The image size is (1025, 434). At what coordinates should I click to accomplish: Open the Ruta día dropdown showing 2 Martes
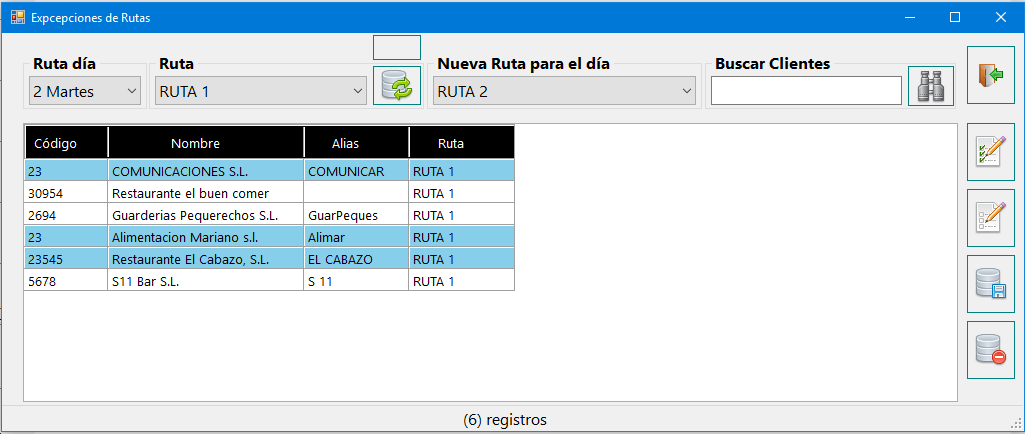(85, 91)
